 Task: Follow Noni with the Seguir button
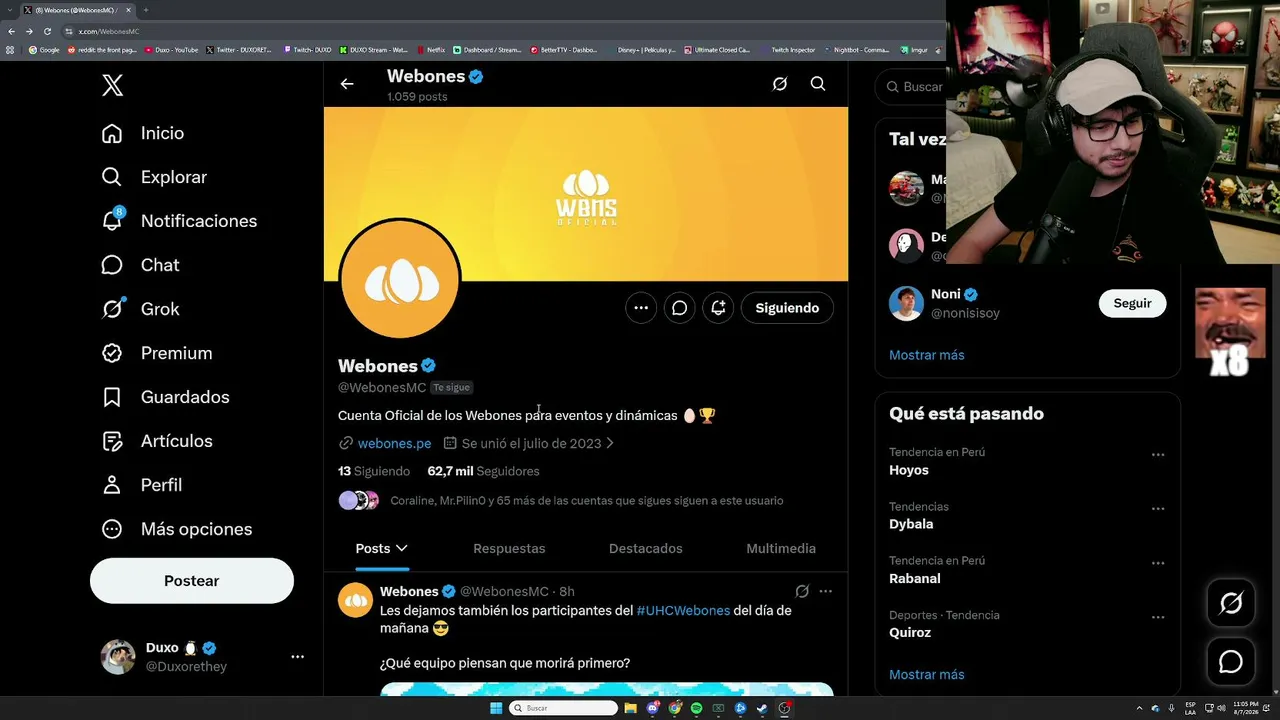[1132, 303]
